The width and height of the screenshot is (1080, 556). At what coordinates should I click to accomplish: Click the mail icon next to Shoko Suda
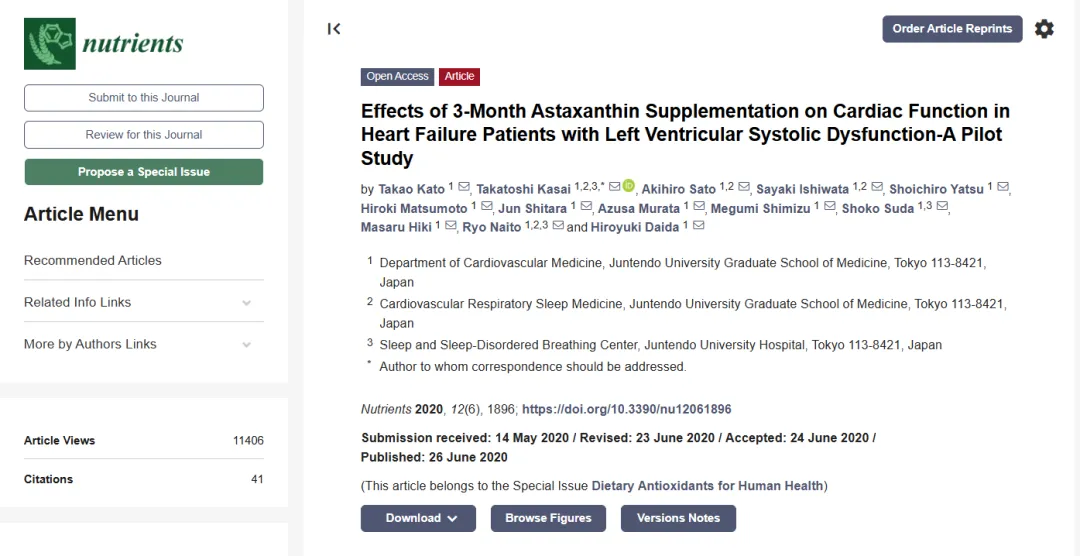pyautogui.click(x=942, y=206)
